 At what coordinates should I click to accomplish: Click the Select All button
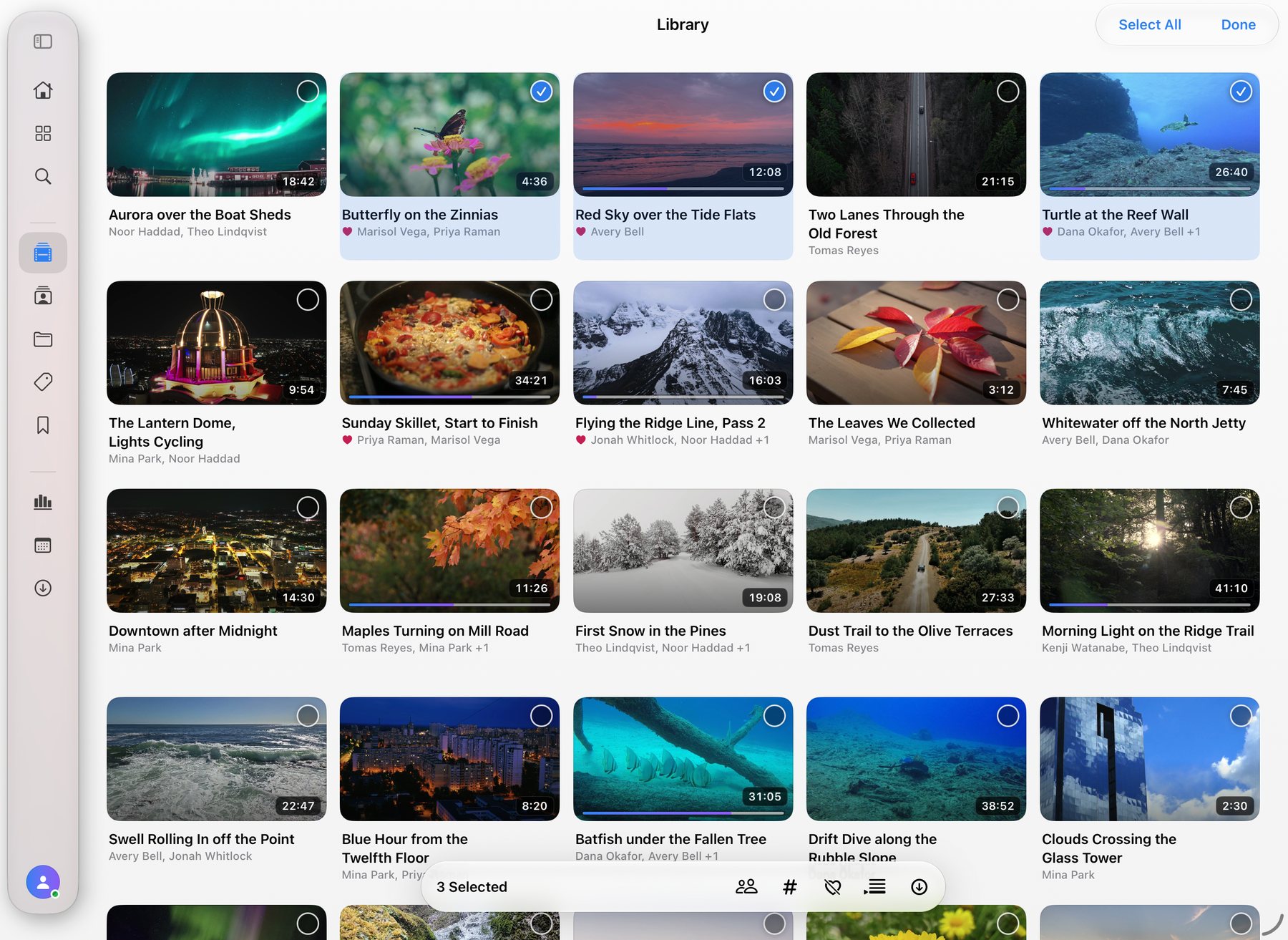[x=1149, y=24]
